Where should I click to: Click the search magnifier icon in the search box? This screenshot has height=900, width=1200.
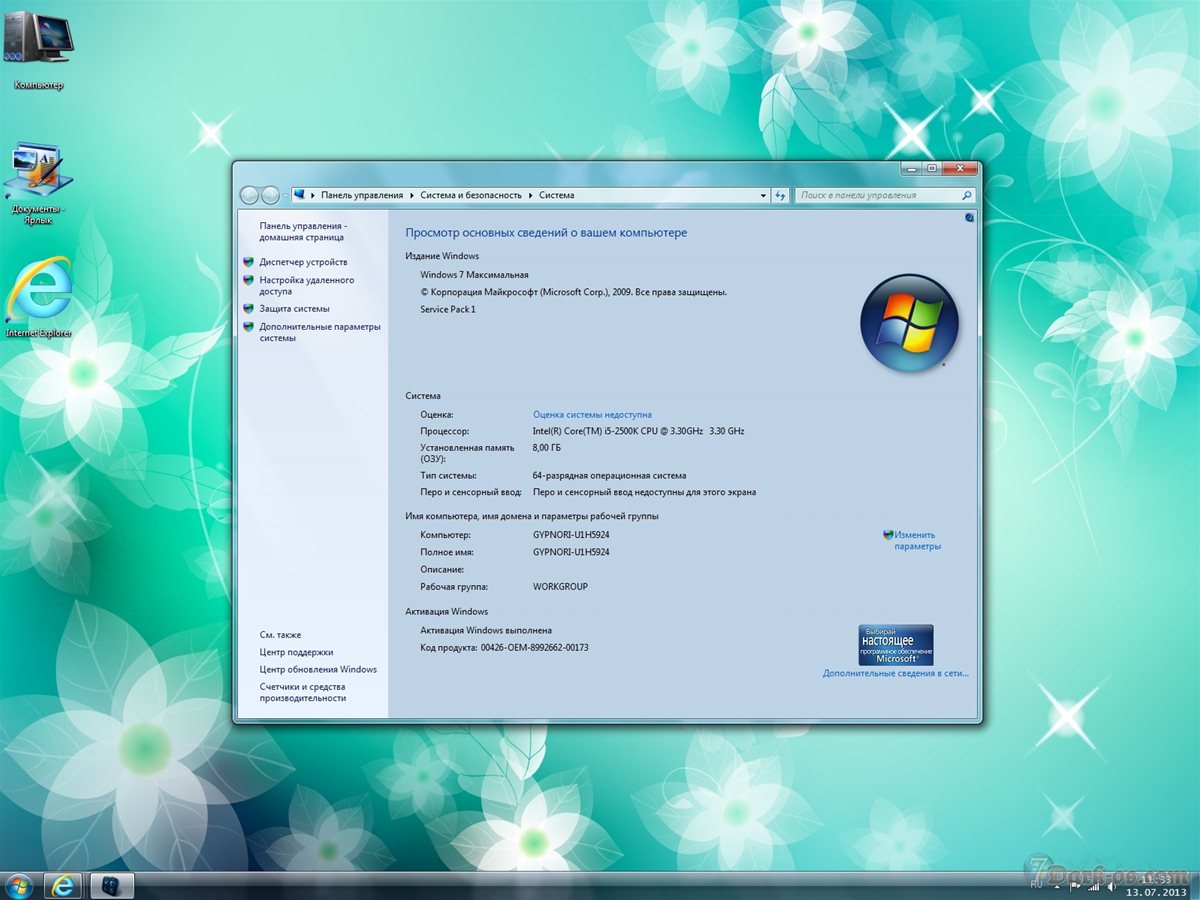[966, 196]
